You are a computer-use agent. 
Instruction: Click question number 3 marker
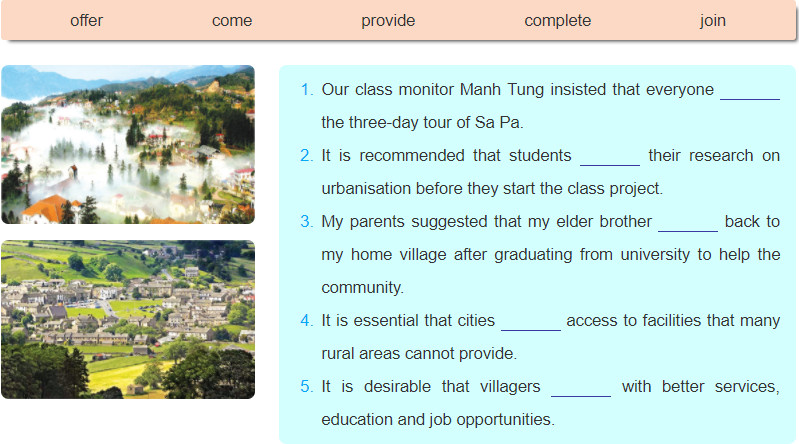click(306, 221)
